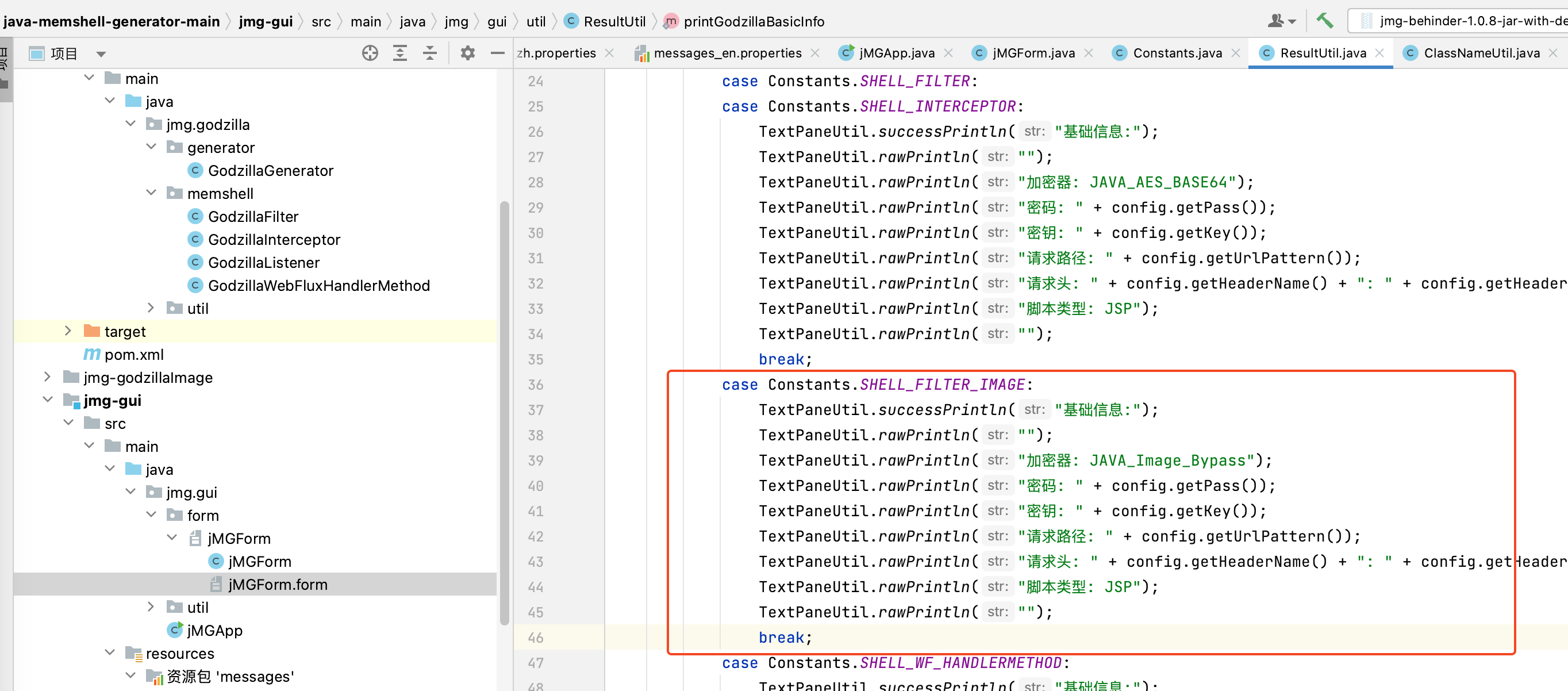Click the jMGApp runnable class icon
The image size is (1568, 691).
[x=175, y=630]
